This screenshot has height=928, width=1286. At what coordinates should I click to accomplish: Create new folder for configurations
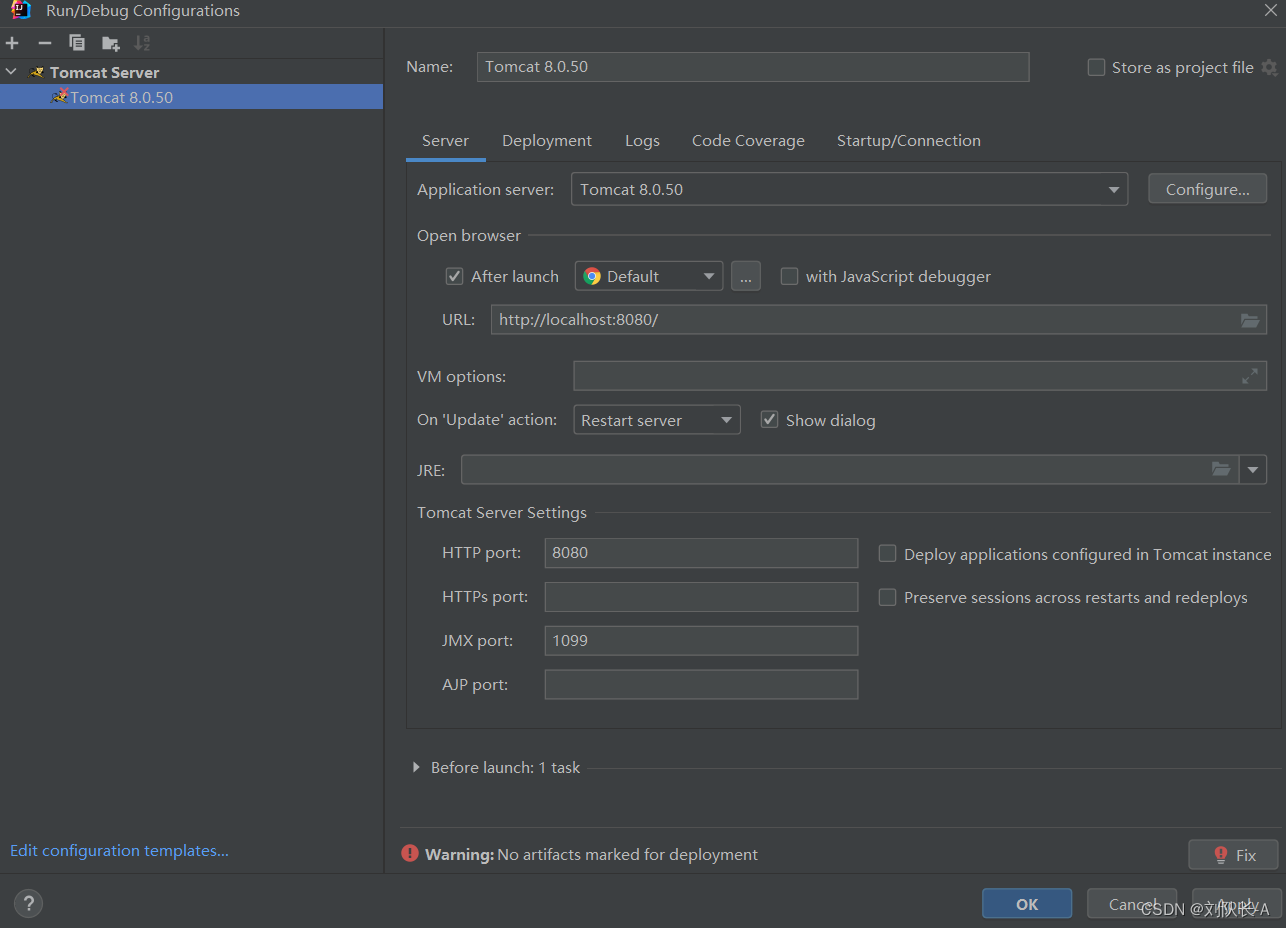110,43
